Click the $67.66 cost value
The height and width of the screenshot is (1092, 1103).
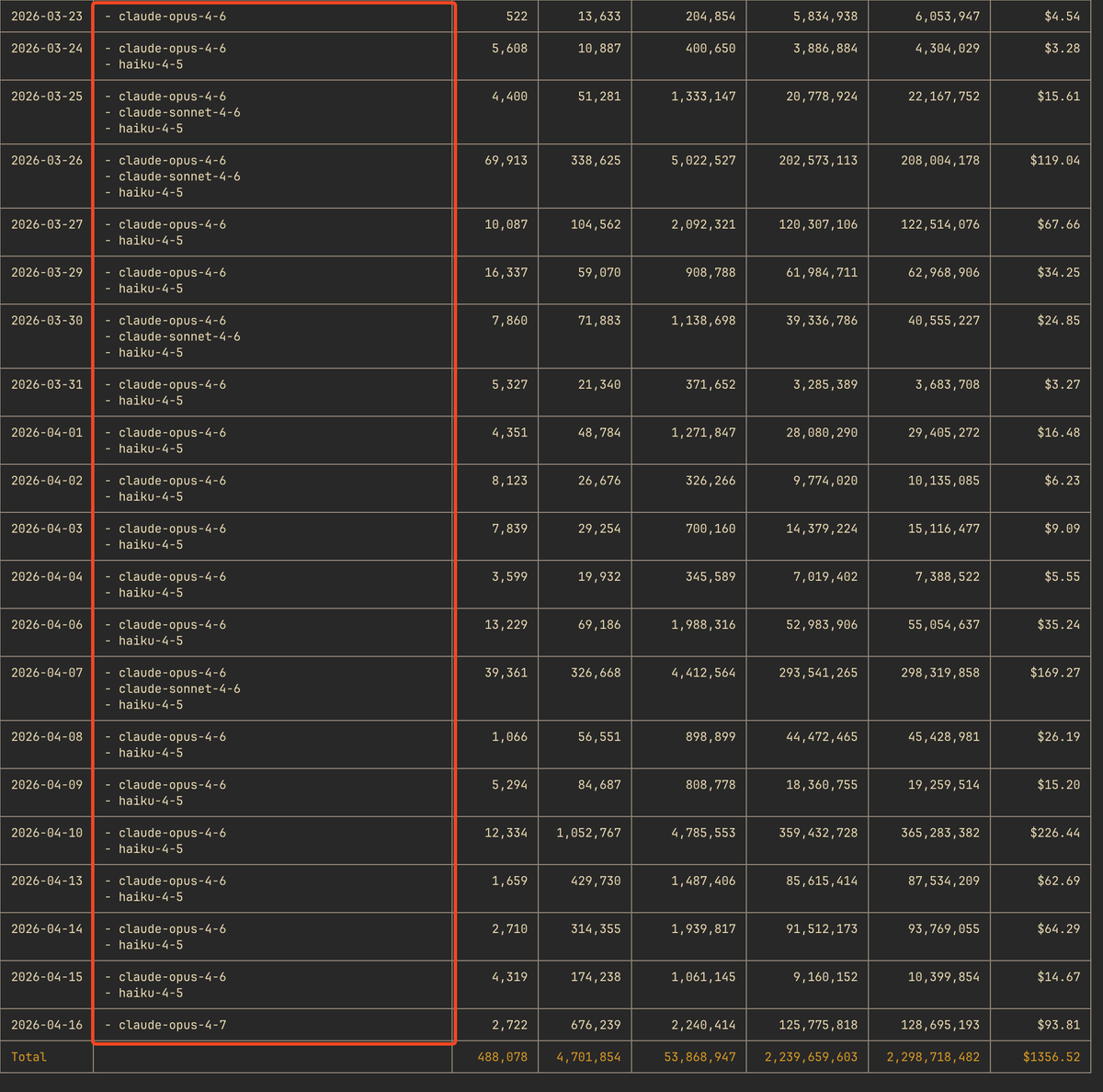click(1059, 224)
